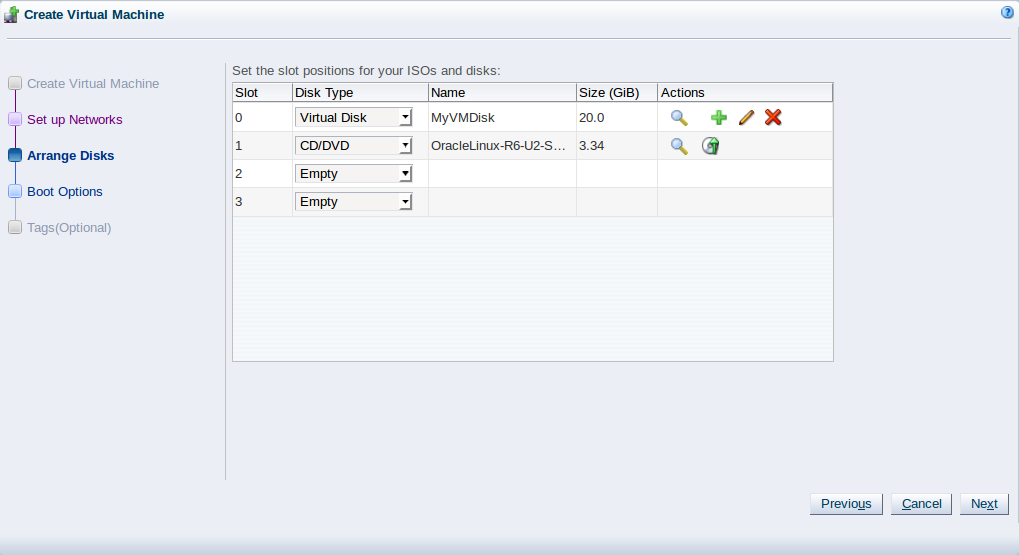
Task: Click the Create Virtual Machine wizard step
Action: (93, 83)
